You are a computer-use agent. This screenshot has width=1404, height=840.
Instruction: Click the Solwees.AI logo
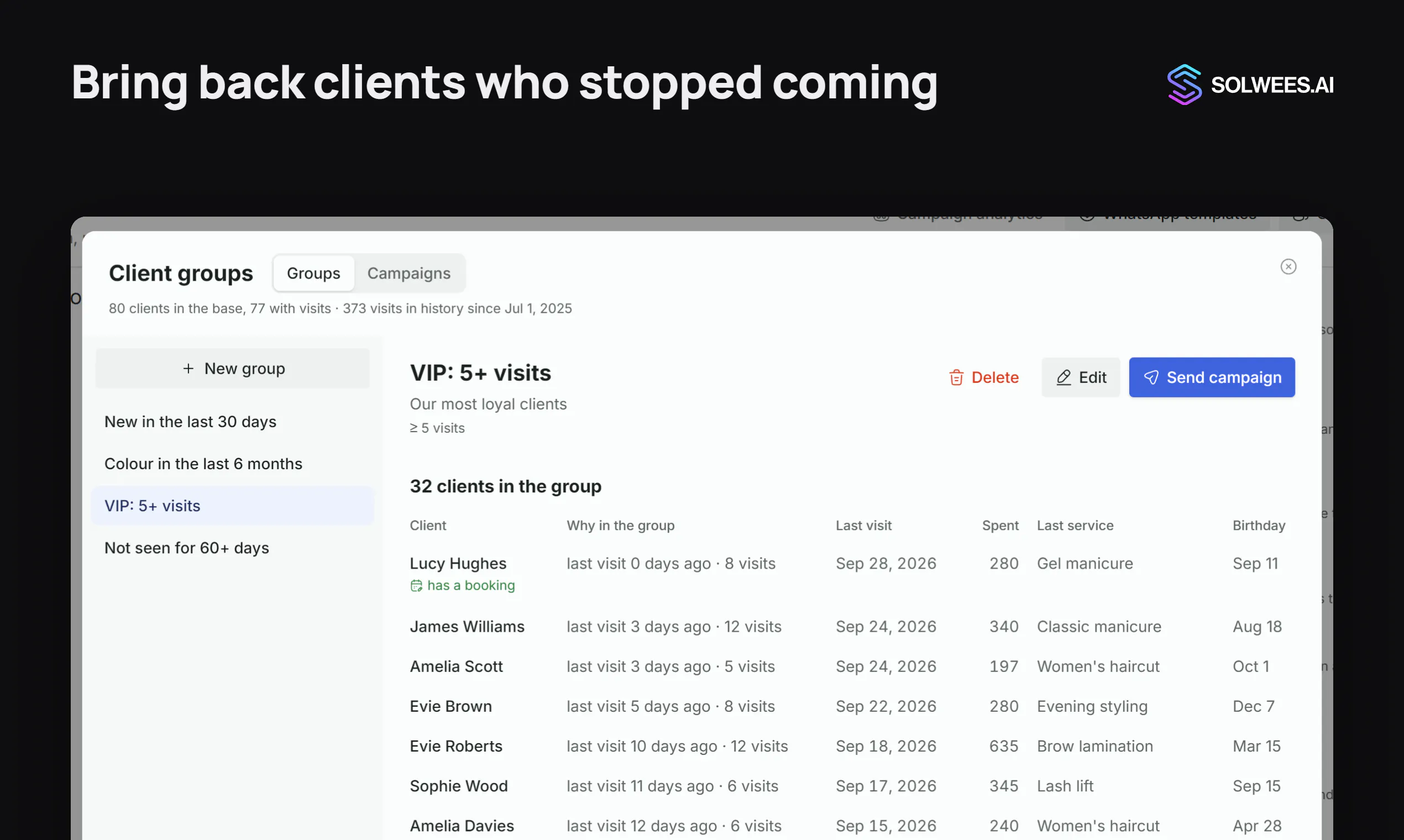[1250, 85]
